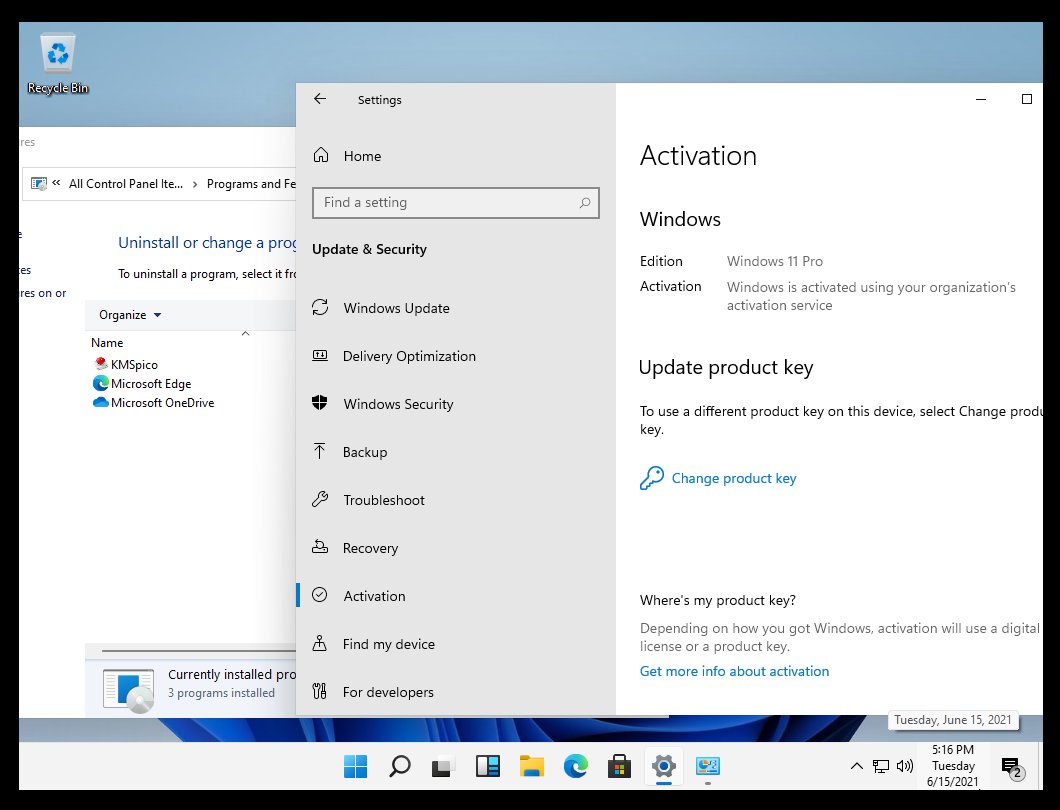Image resolution: width=1060 pixels, height=810 pixels.
Task: Click the Troubleshoot wrench icon
Action: pyautogui.click(x=320, y=500)
